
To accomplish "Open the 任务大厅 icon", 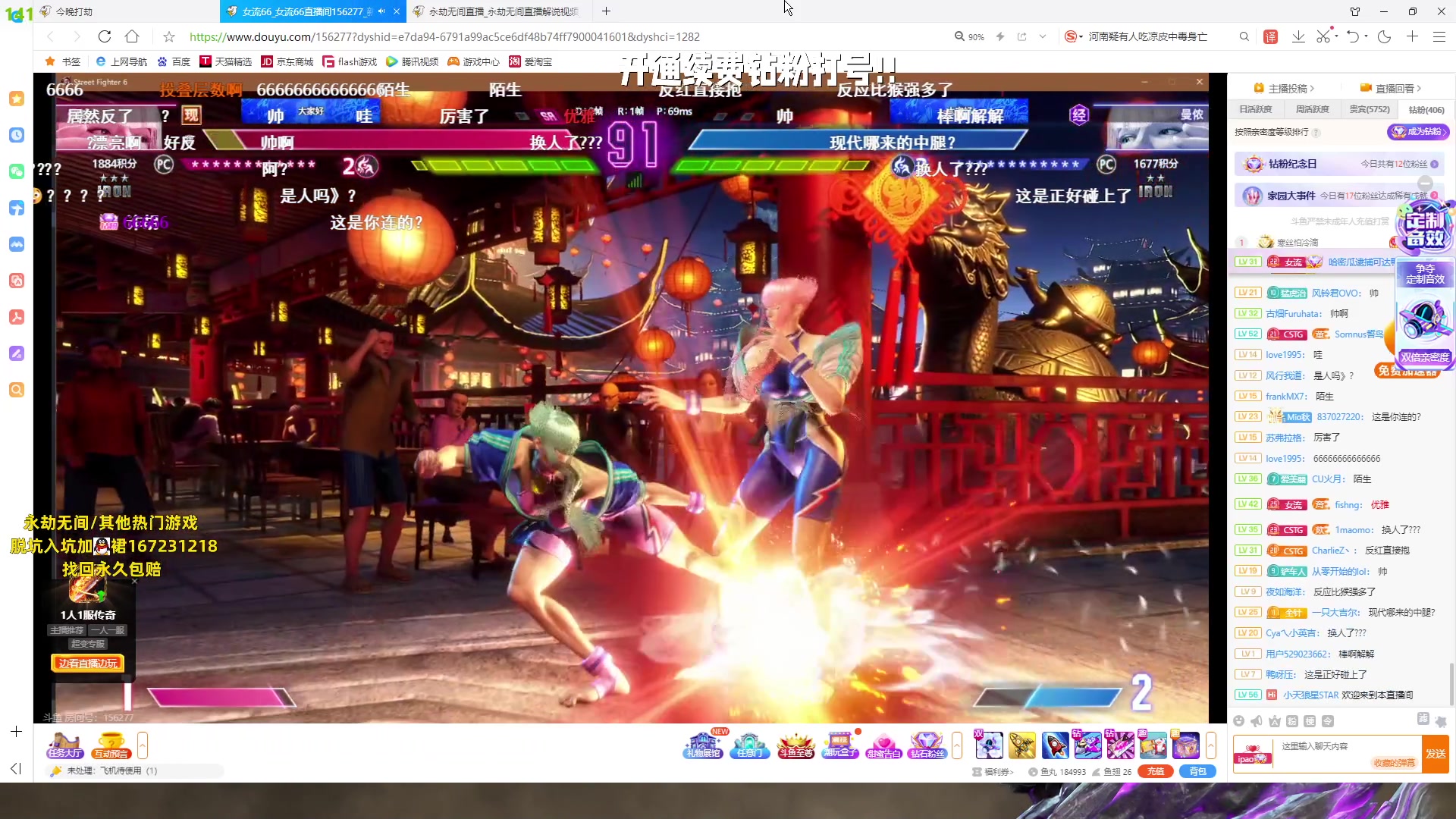I will point(64,745).
